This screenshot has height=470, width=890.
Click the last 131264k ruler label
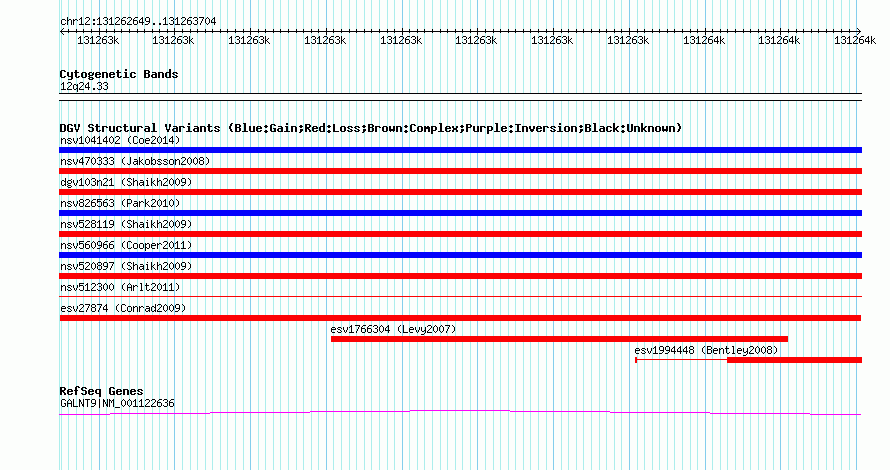click(x=855, y=40)
